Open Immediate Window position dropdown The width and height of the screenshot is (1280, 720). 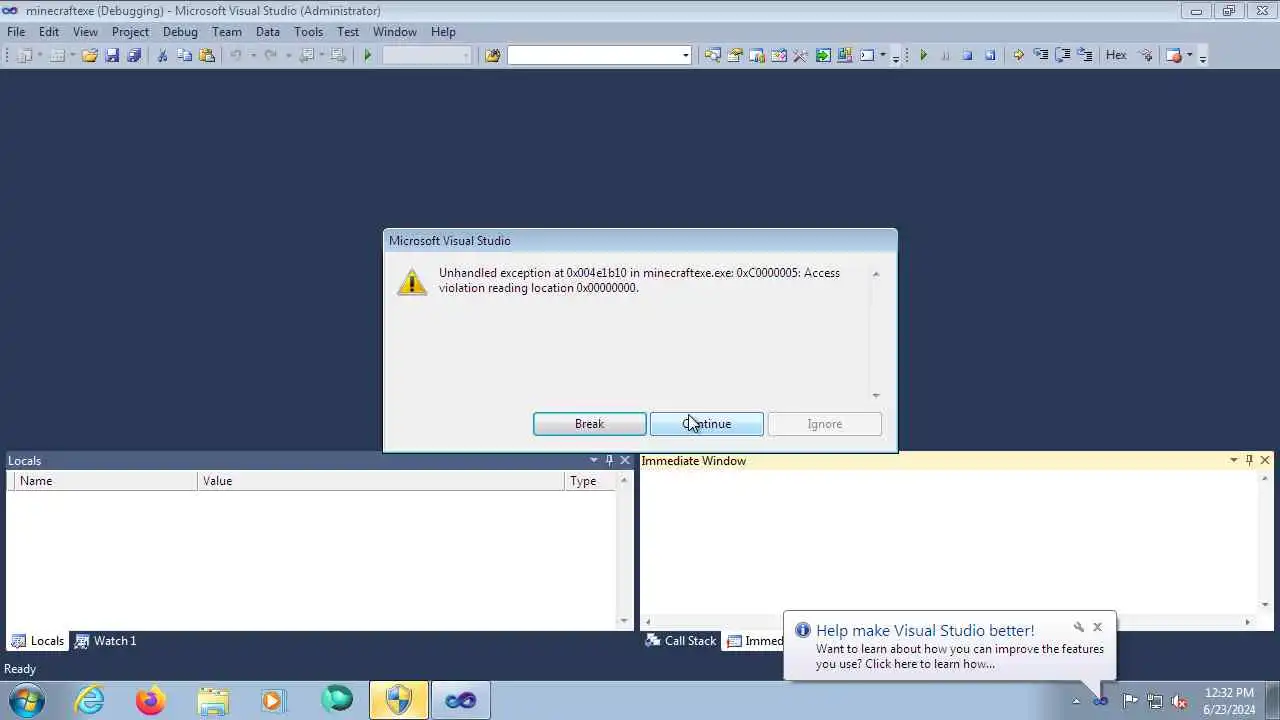click(x=1233, y=460)
